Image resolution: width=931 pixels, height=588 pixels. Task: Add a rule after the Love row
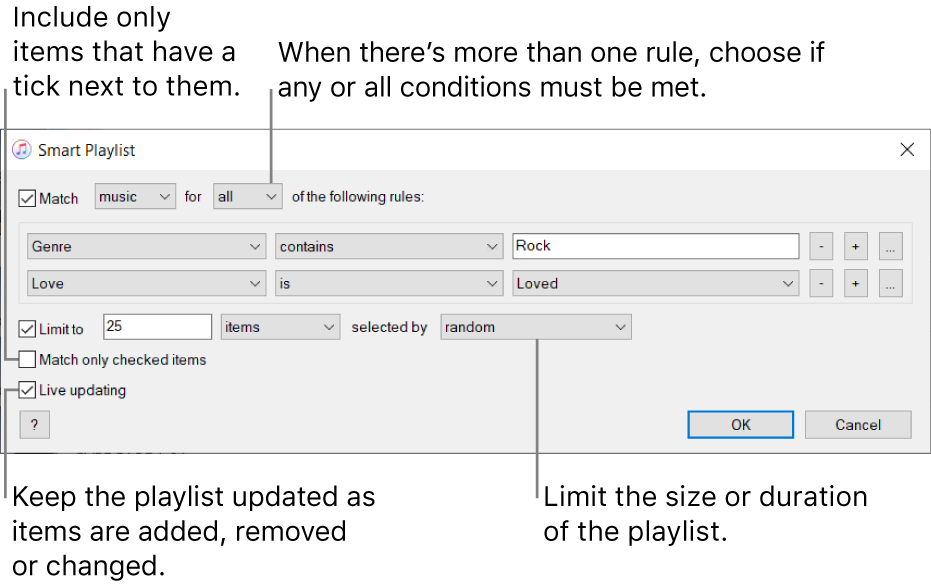[855, 283]
